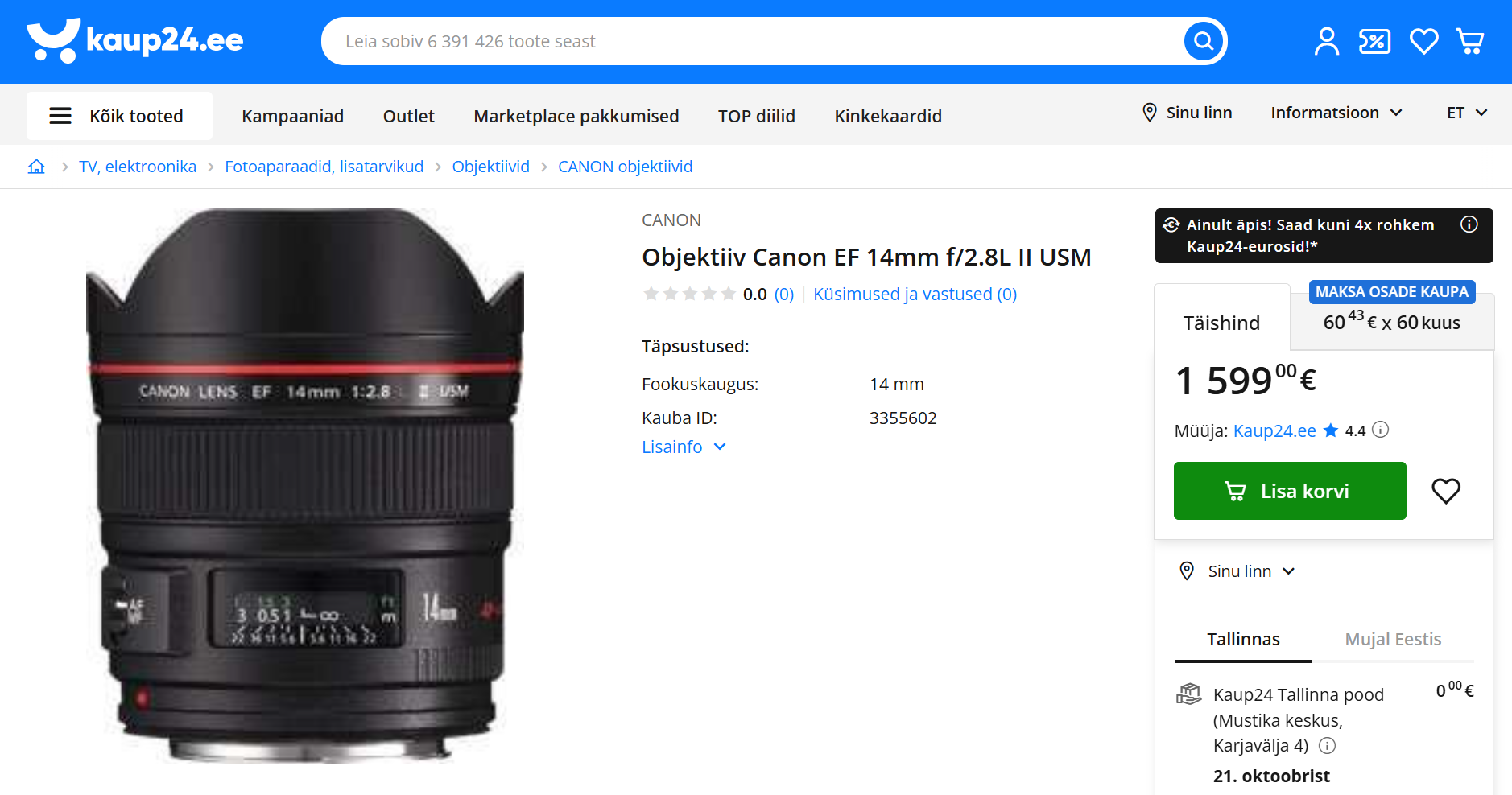
Task: Switch to the Mujal Eestis tab
Action: (x=1392, y=639)
